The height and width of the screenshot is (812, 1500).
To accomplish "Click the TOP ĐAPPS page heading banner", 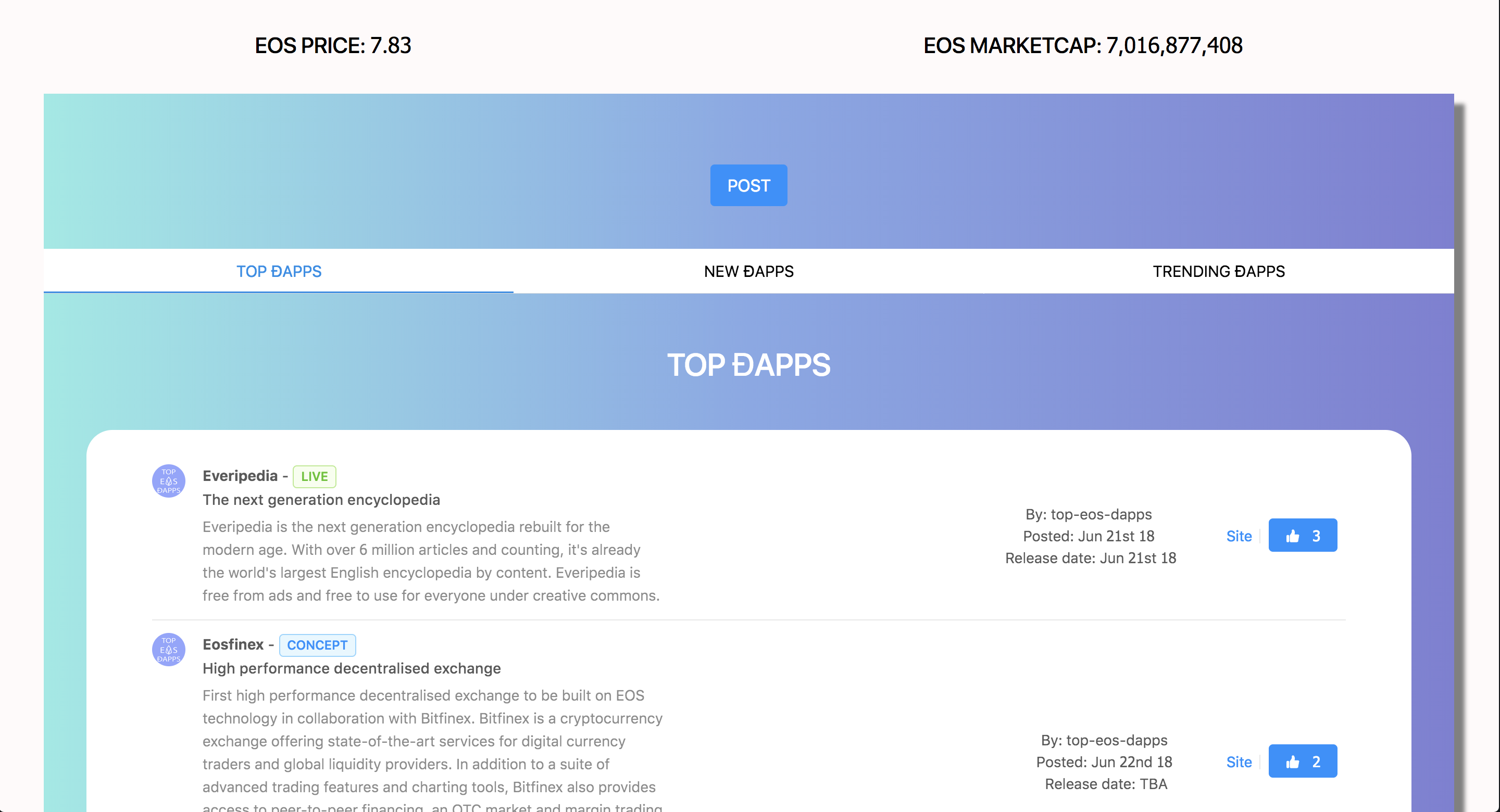I will tap(749, 365).
